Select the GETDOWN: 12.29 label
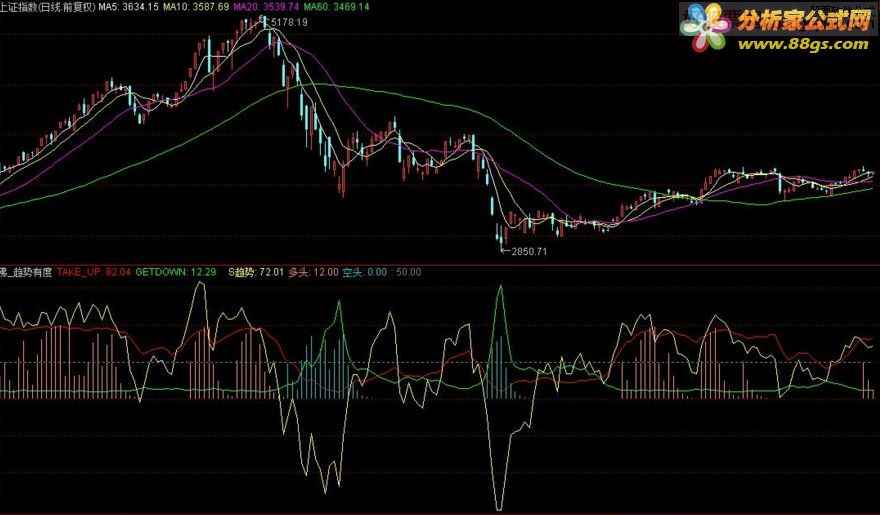 [x=176, y=272]
